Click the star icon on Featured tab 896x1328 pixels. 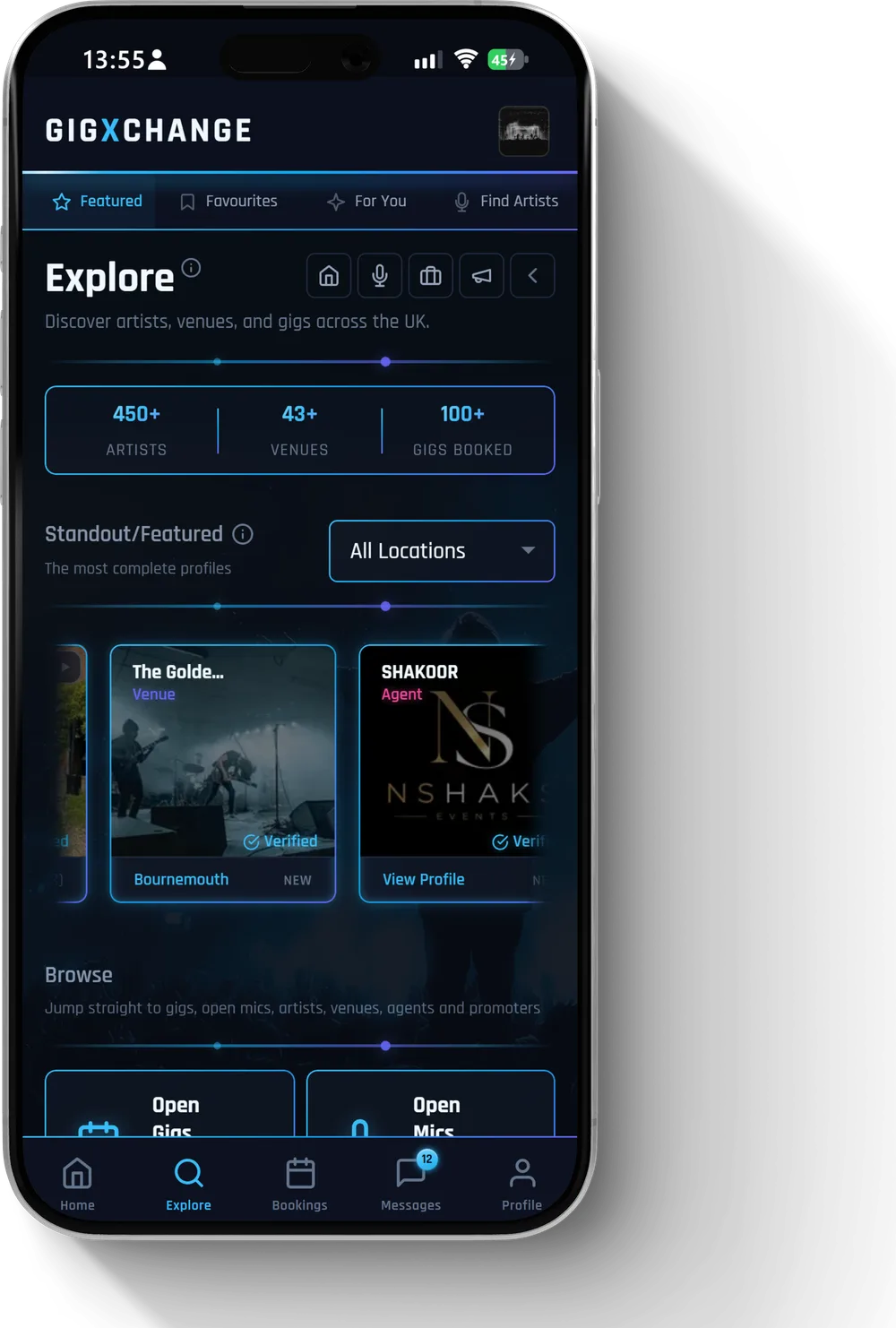[62, 202]
